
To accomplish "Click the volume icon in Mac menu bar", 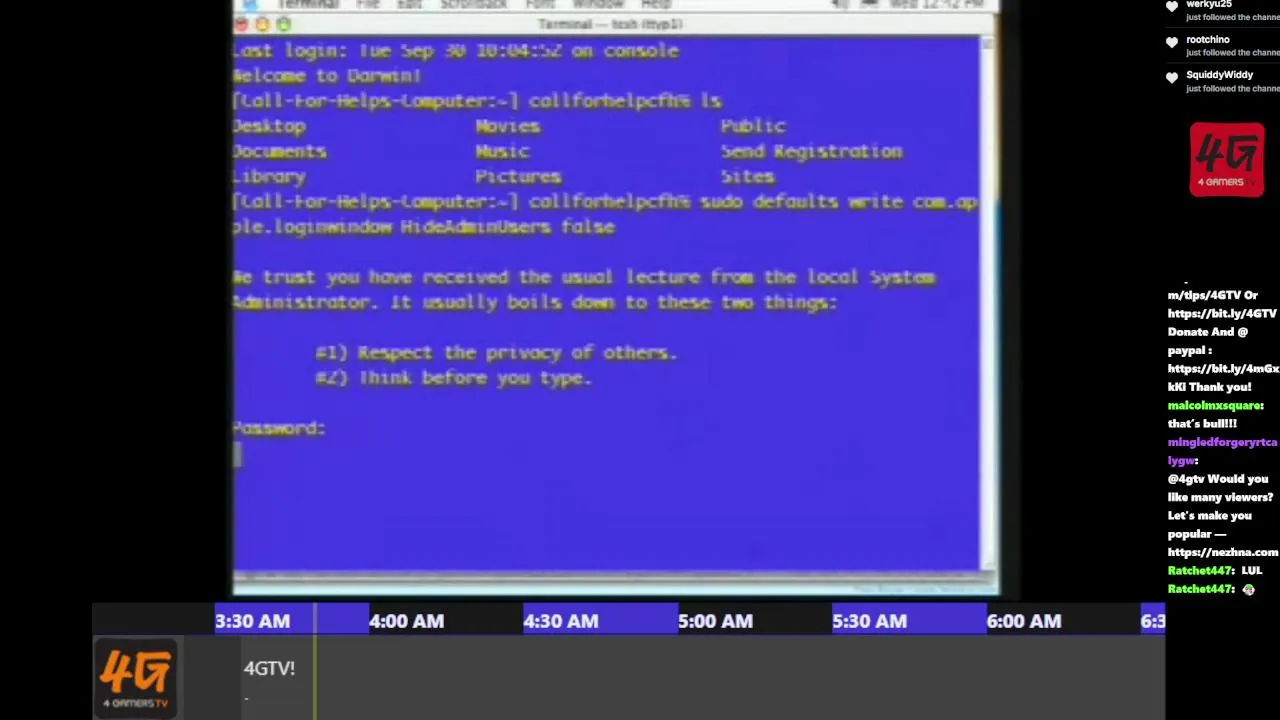I will click(x=842, y=4).
